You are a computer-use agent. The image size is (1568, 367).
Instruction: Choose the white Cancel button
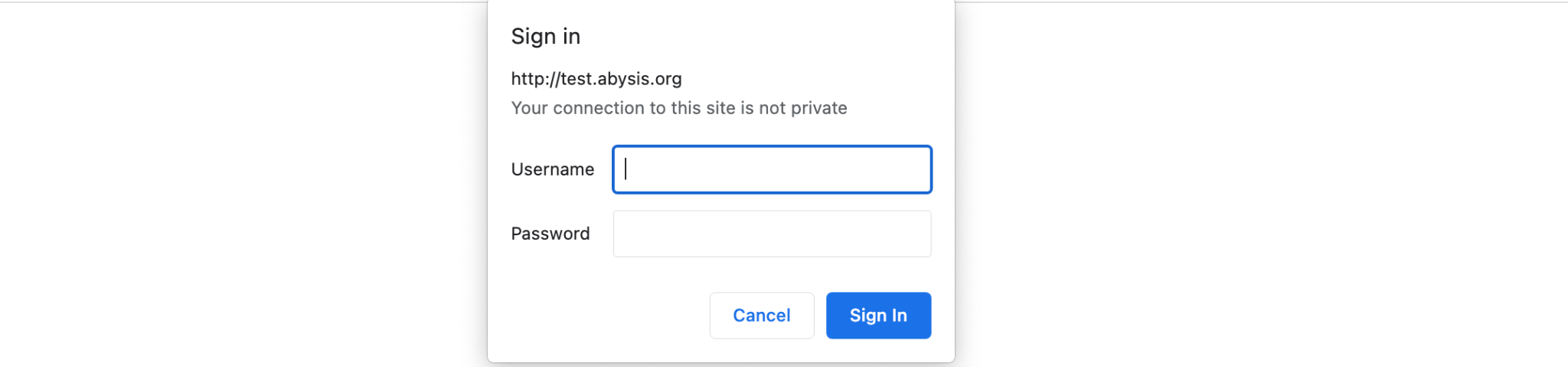[x=762, y=315]
